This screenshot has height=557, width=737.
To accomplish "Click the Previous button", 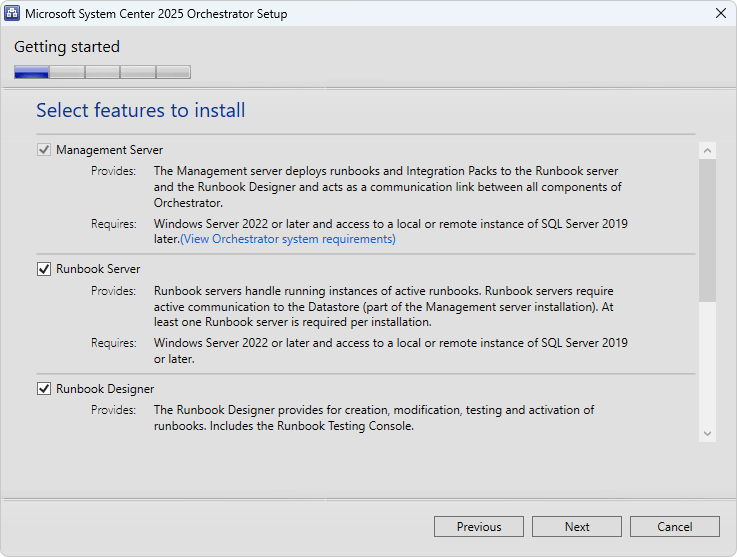I will point(478,526).
